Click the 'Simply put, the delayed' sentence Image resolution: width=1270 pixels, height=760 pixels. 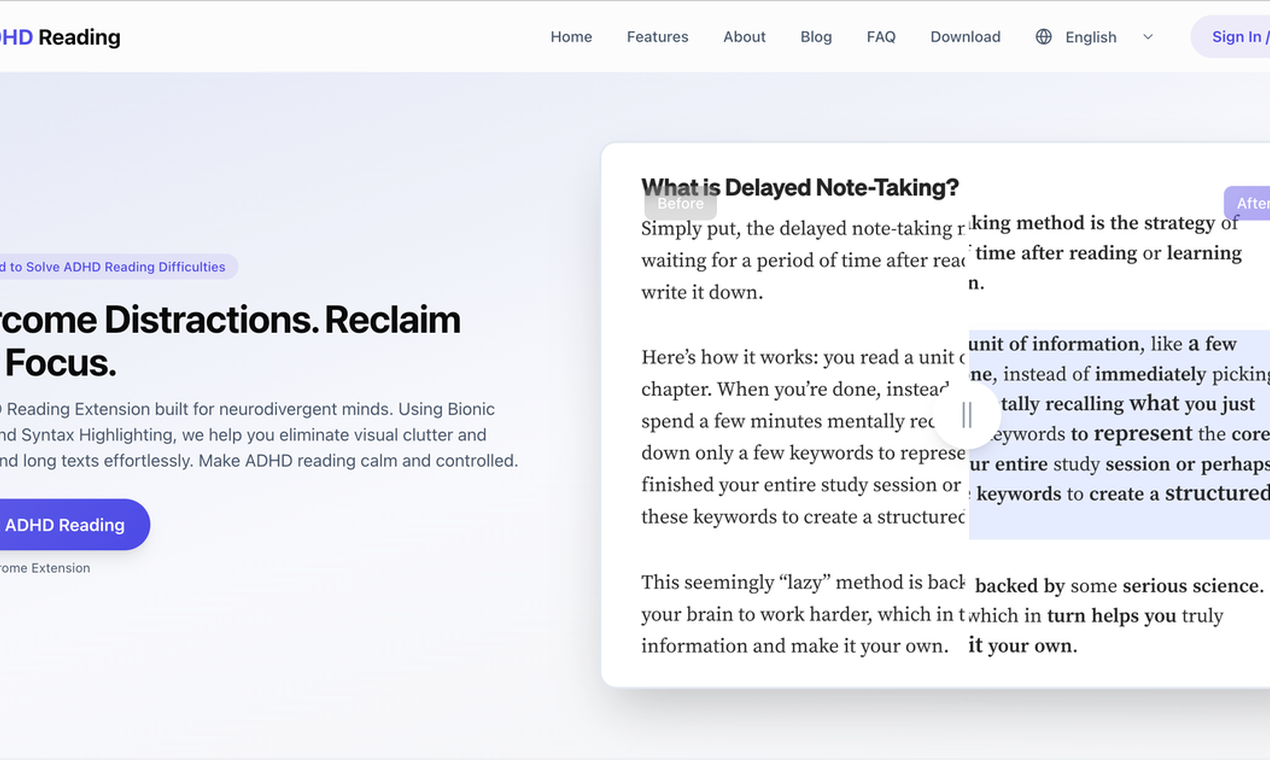[803, 260]
